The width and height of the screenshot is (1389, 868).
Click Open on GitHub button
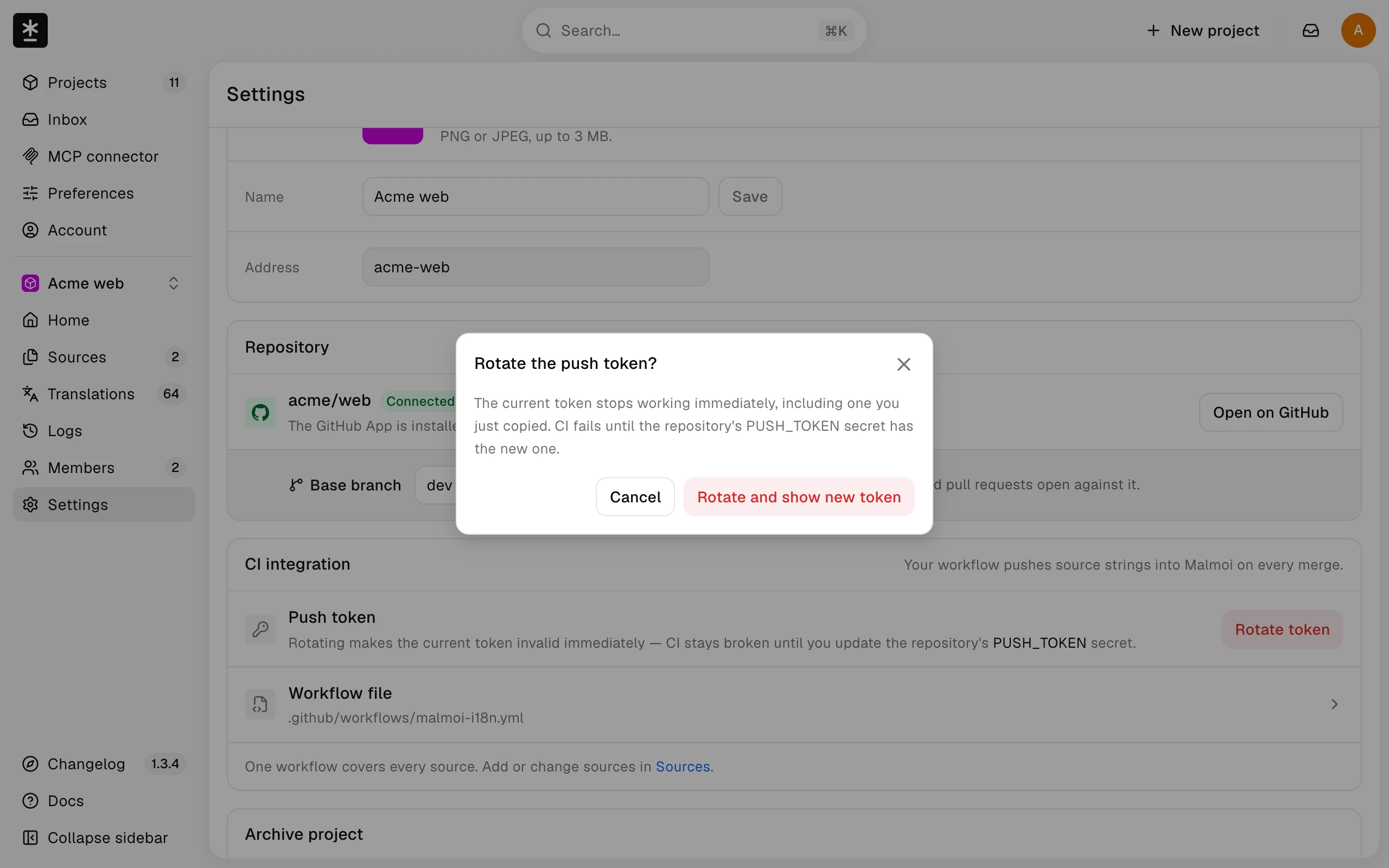tap(1271, 412)
